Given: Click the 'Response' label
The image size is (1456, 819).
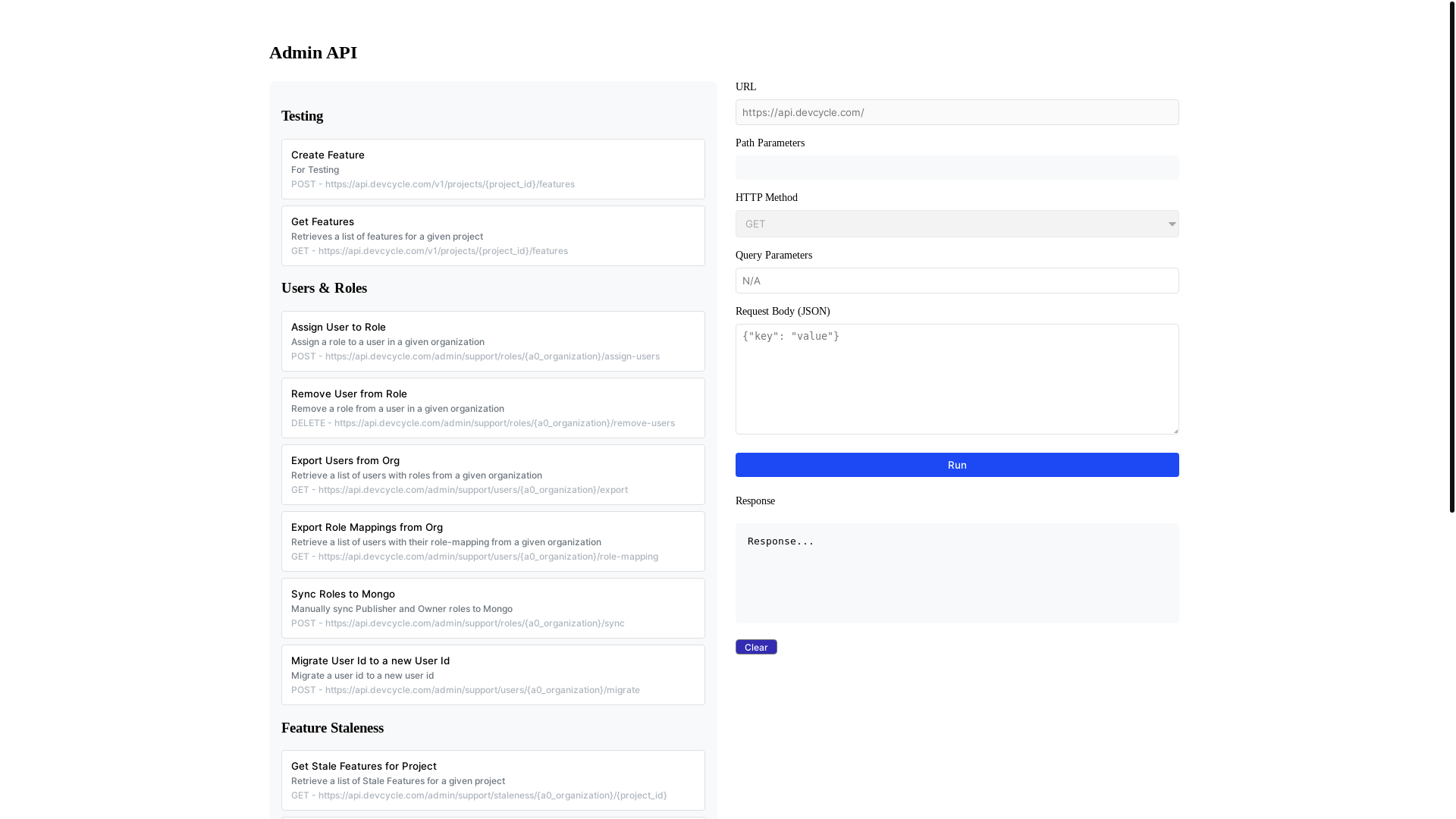Looking at the screenshot, I should (755, 501).
